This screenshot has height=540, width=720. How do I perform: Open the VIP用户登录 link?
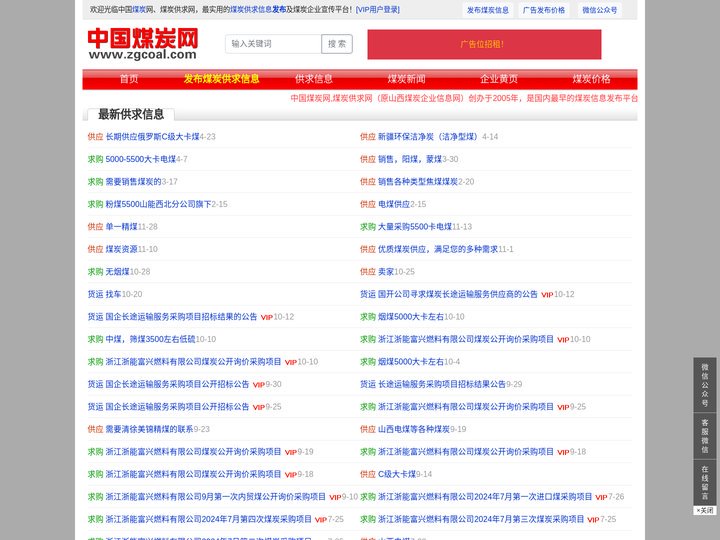click(x=378, y=10)
